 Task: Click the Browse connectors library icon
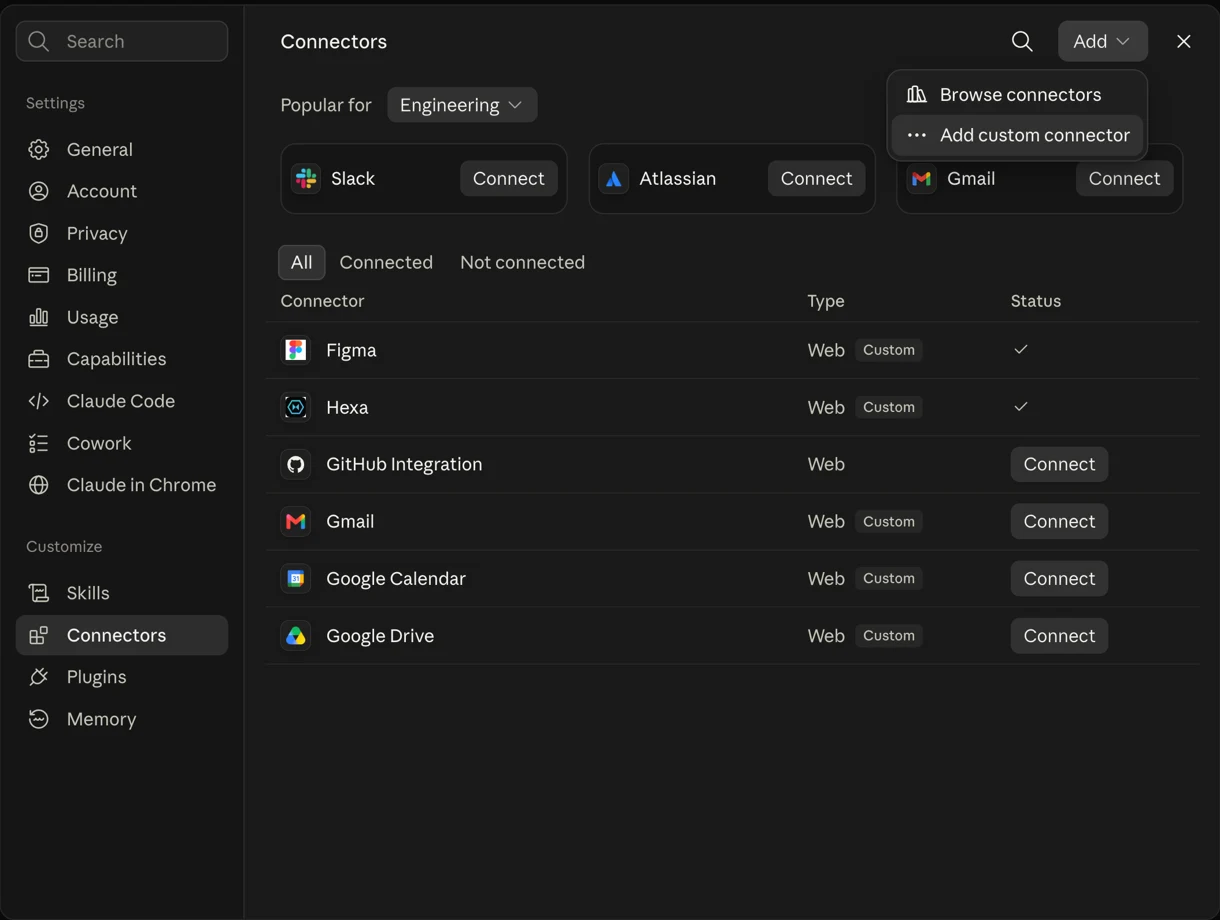click(917, 94)
